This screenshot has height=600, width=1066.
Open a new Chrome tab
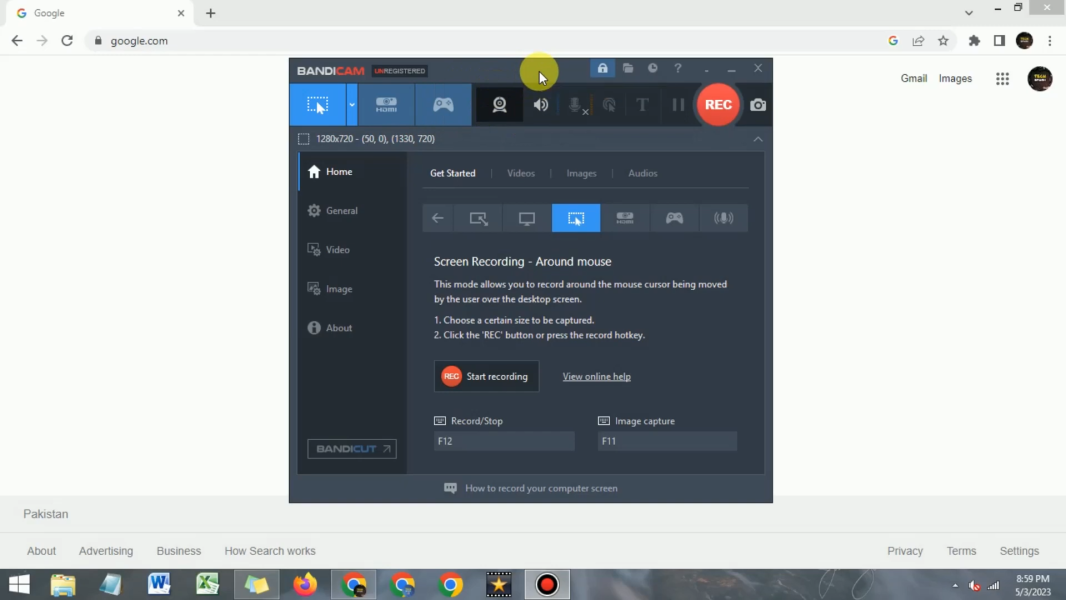[x=211, y=13]
